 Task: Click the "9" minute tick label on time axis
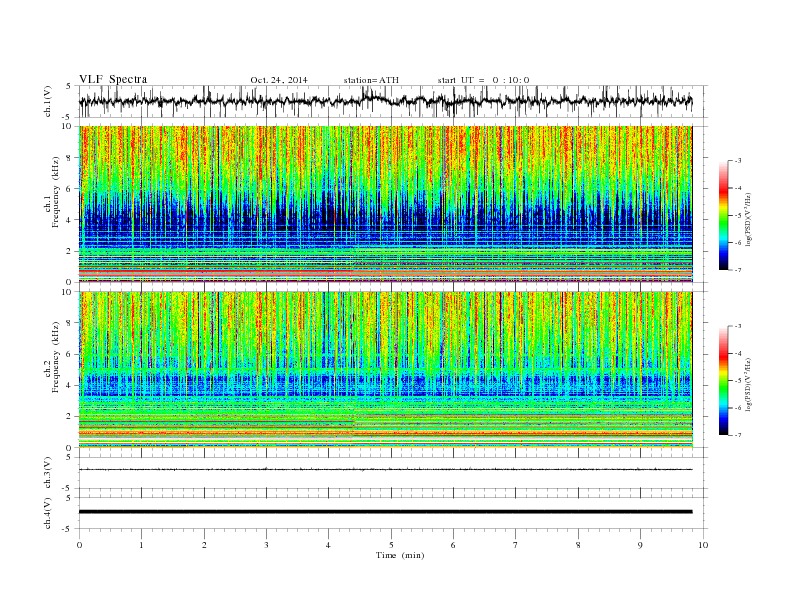(640, 545)
